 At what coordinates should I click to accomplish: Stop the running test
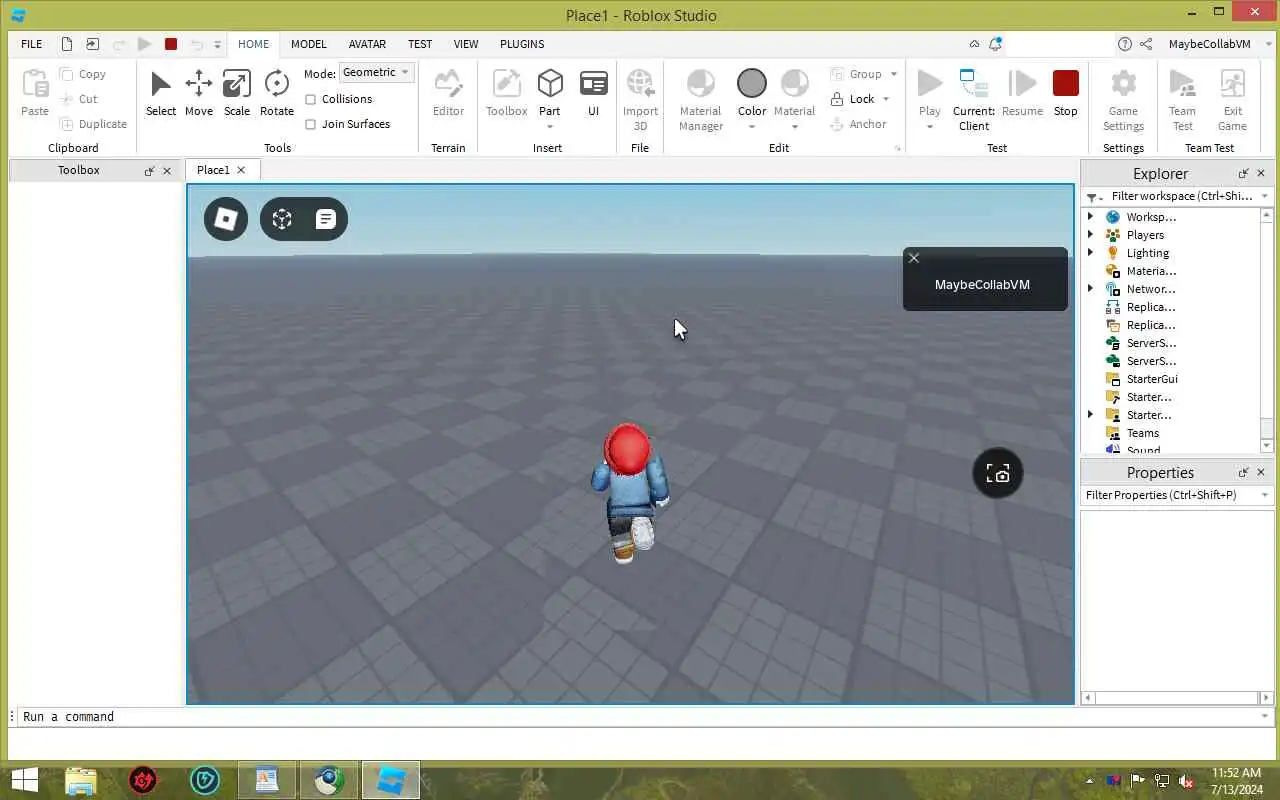click(x=1065, y=93)
